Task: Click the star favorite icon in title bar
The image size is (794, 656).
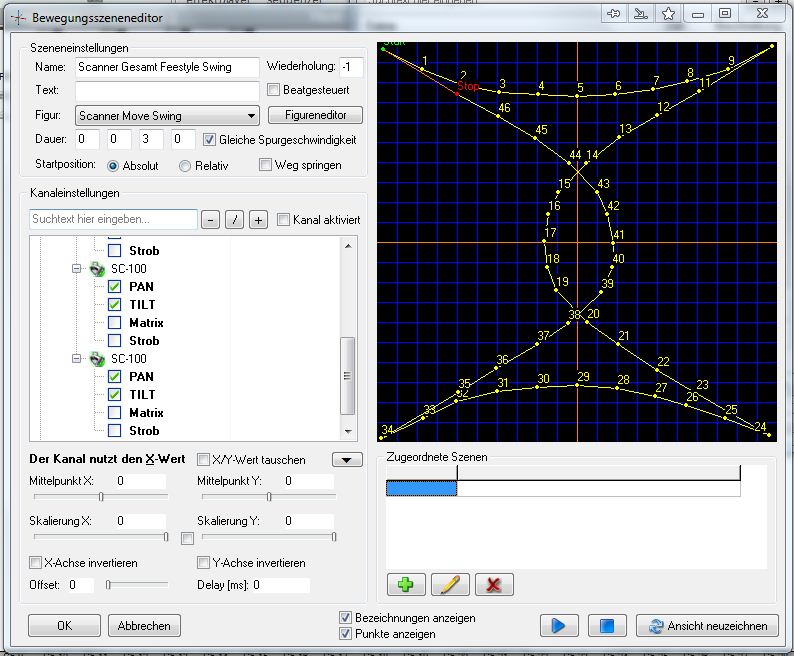Action: pyautogui.click(x=669, y=14)
